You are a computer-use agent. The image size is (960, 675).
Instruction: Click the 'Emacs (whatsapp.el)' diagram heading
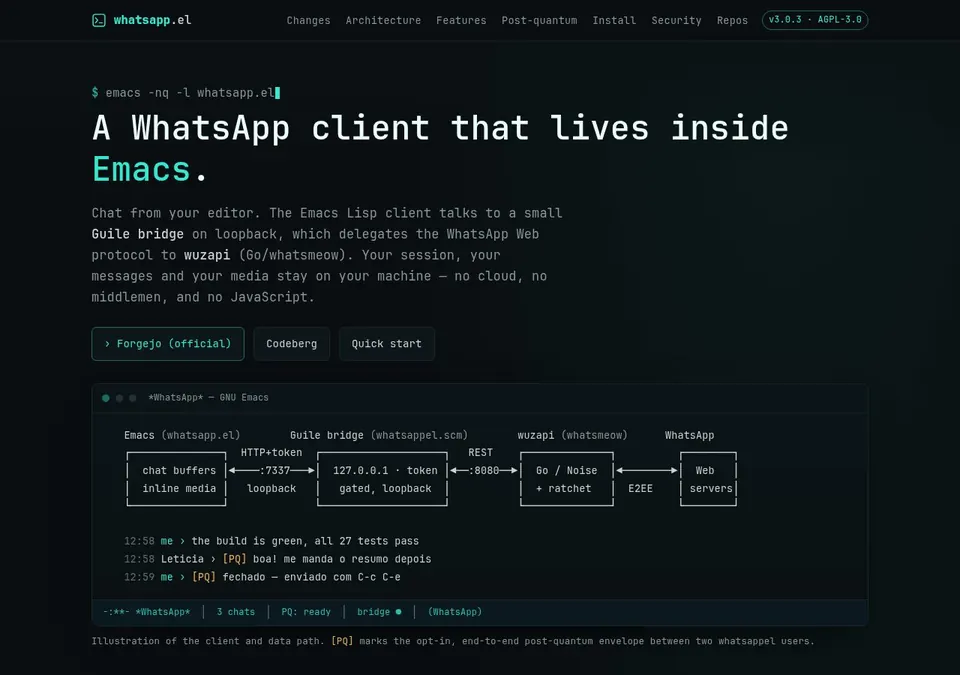[x=182, y=436]
